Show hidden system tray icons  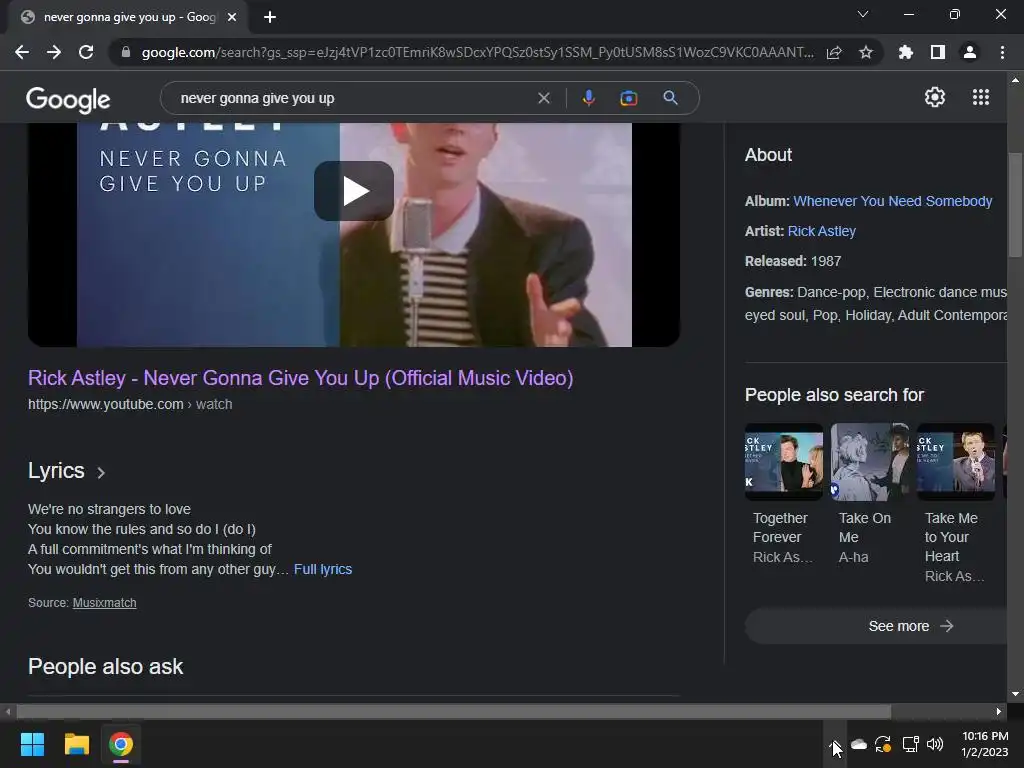pos(834,744)
